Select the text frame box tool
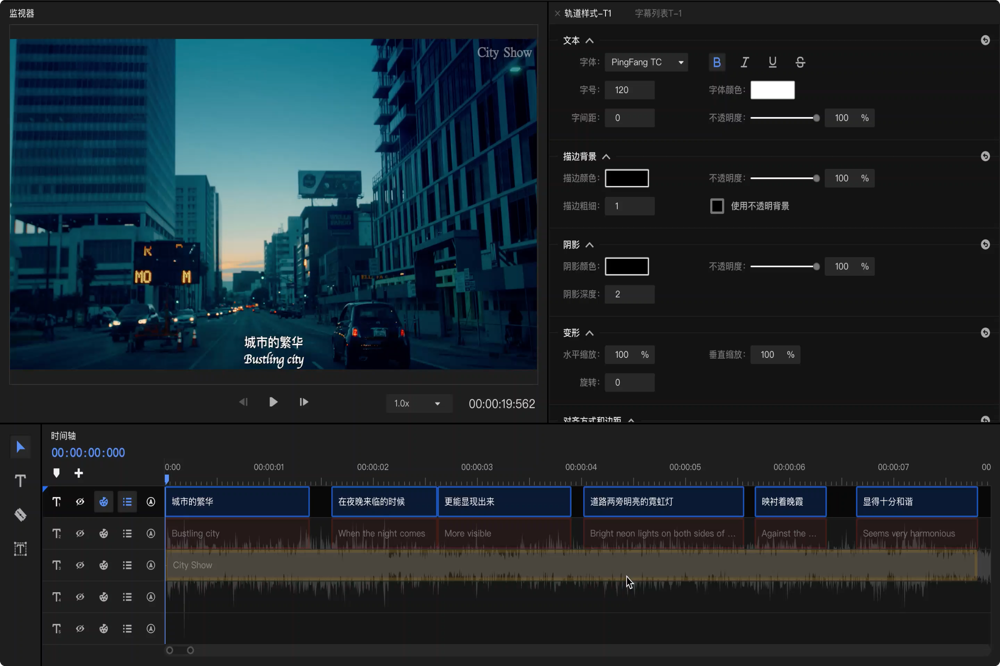This screenshot has height=666, width=1000. 20,548
